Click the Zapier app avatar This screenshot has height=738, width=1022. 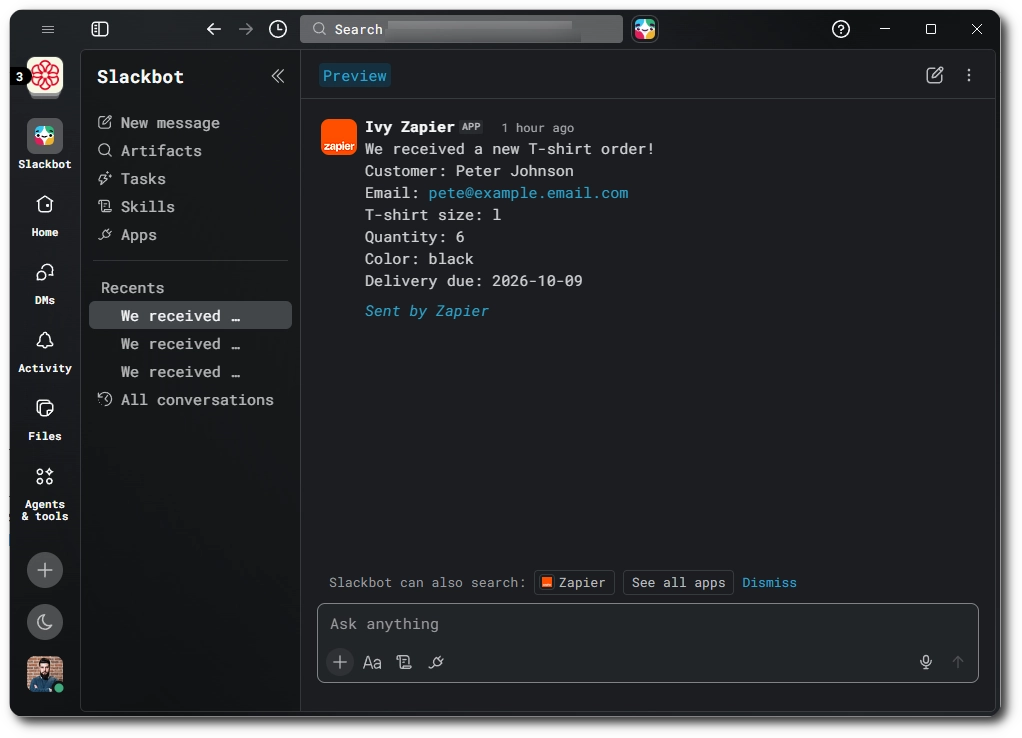click(x=339, y=137)
